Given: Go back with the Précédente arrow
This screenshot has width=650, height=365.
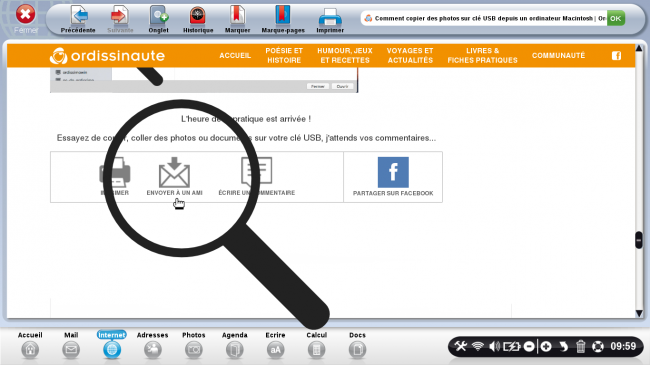Looking at the screenshot, I should pos(78,16).
